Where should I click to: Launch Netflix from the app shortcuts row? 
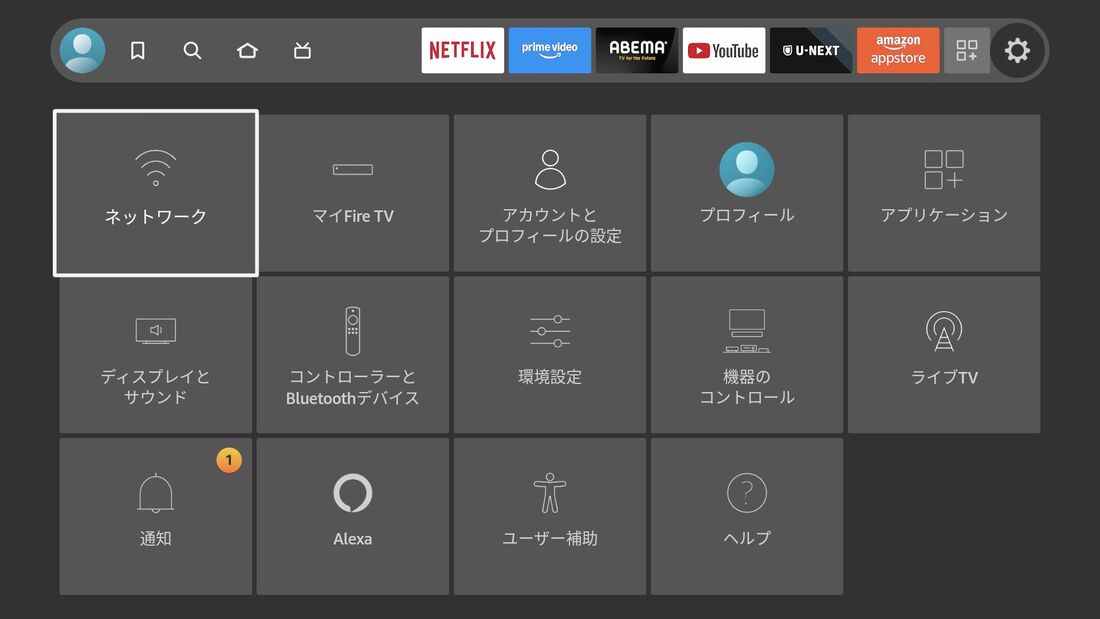click(462, 49)
